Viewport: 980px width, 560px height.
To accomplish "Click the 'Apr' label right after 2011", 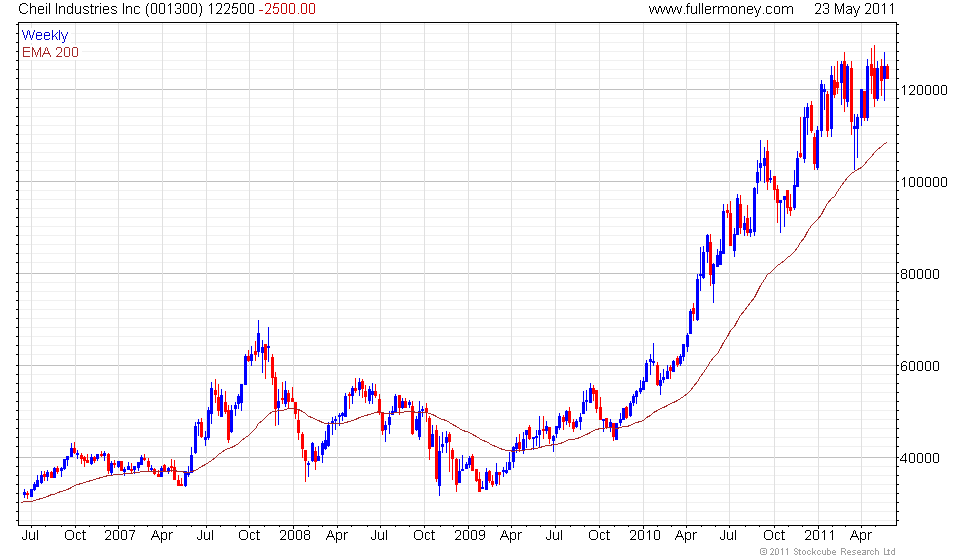I will click(861, 536).
